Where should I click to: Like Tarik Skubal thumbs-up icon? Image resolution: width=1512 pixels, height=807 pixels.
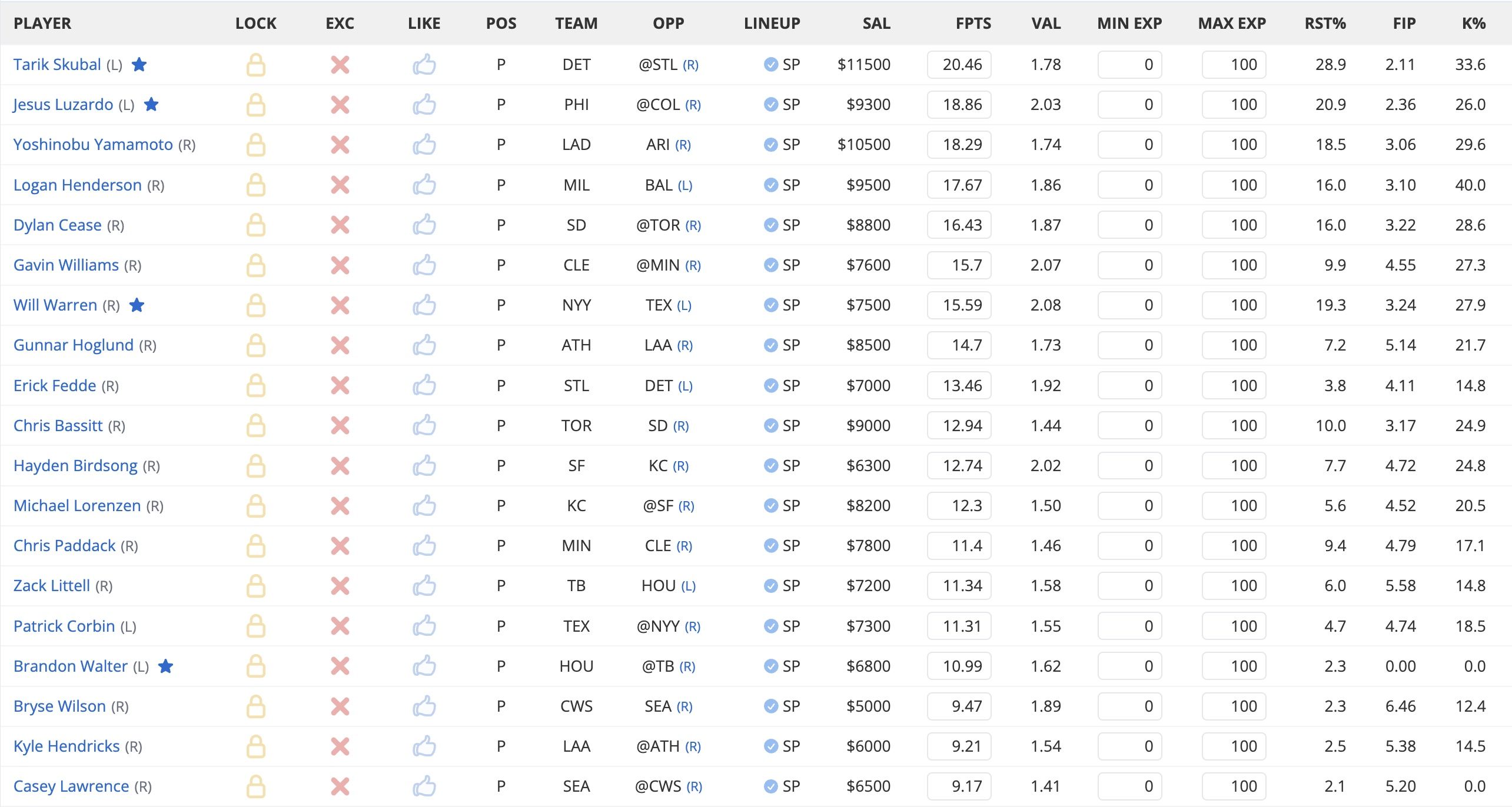[424, 65]
